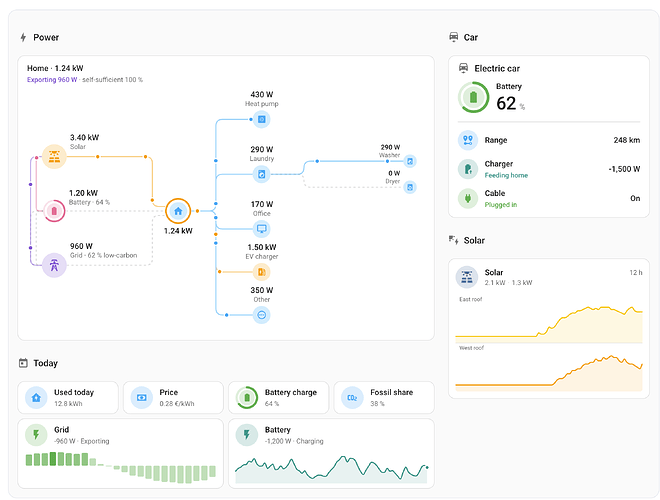Image resolution: width=660 pixels, height=500 pixels.
Task: Click the Dryer node icon
Action: (410, 187)
